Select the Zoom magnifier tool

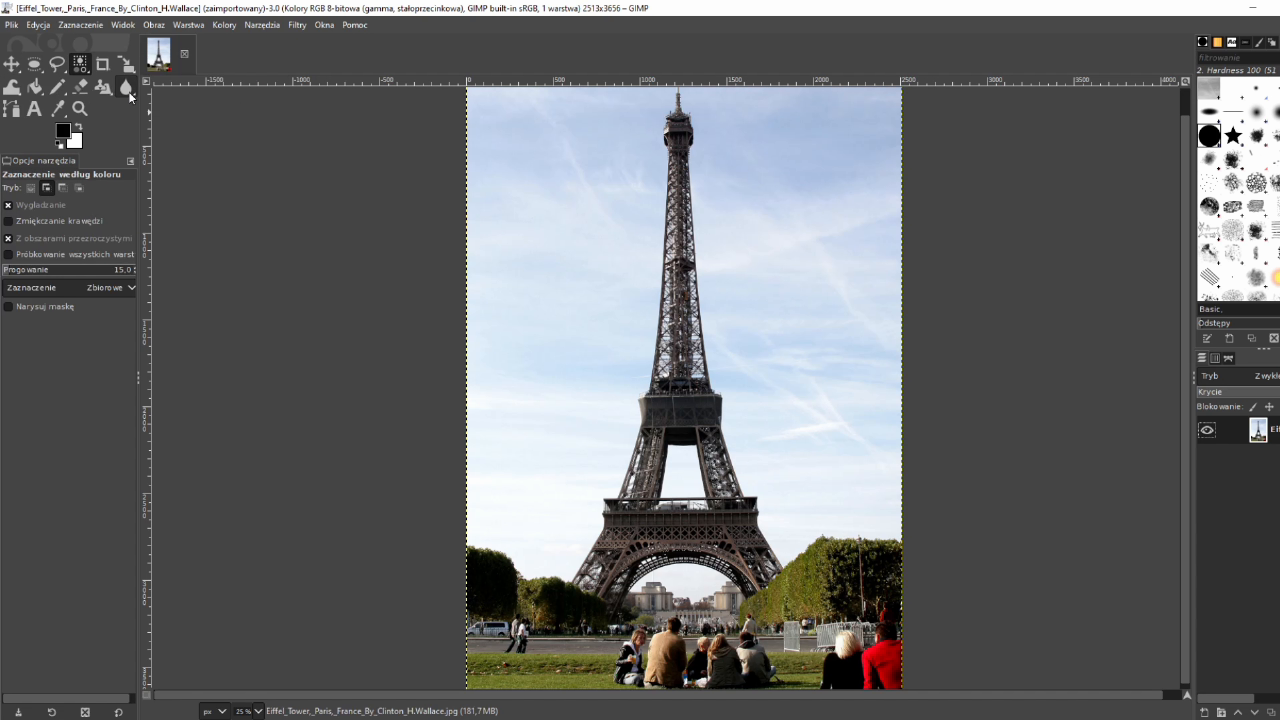tap(80, 109)
